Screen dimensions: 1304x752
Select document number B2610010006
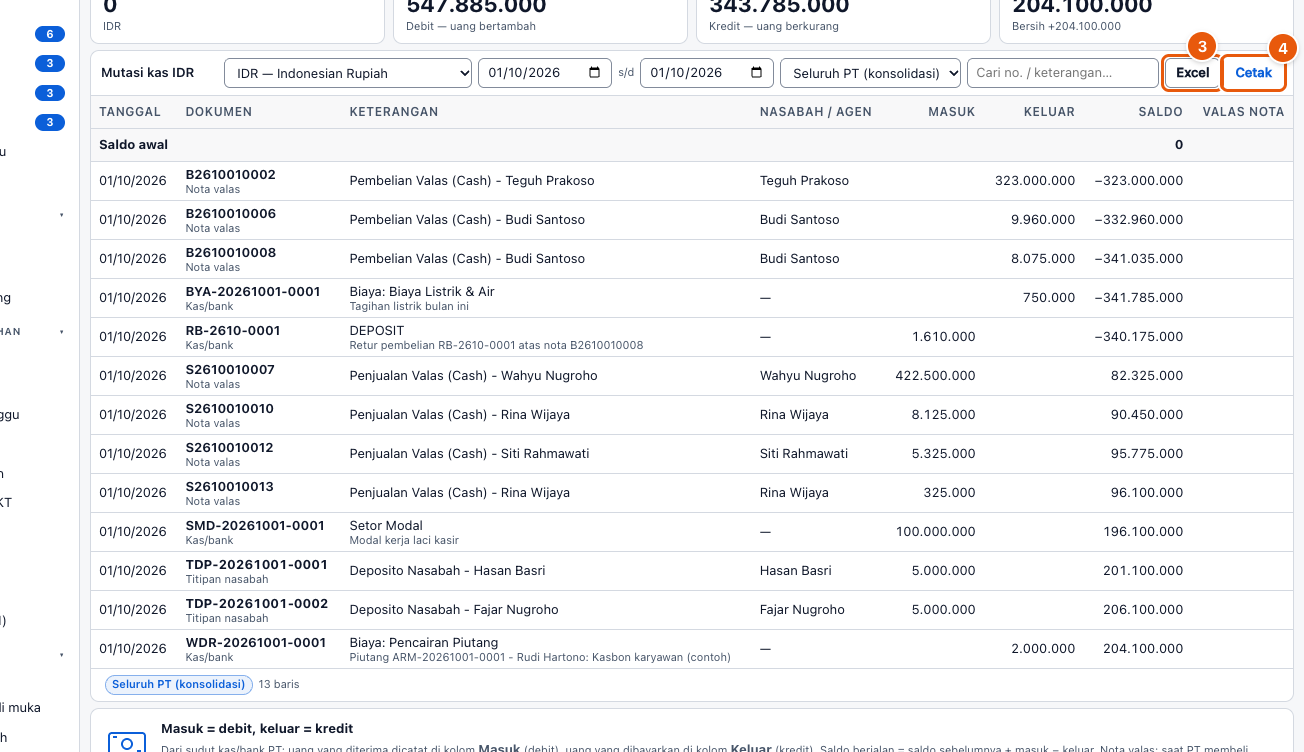tap(231, 214)
